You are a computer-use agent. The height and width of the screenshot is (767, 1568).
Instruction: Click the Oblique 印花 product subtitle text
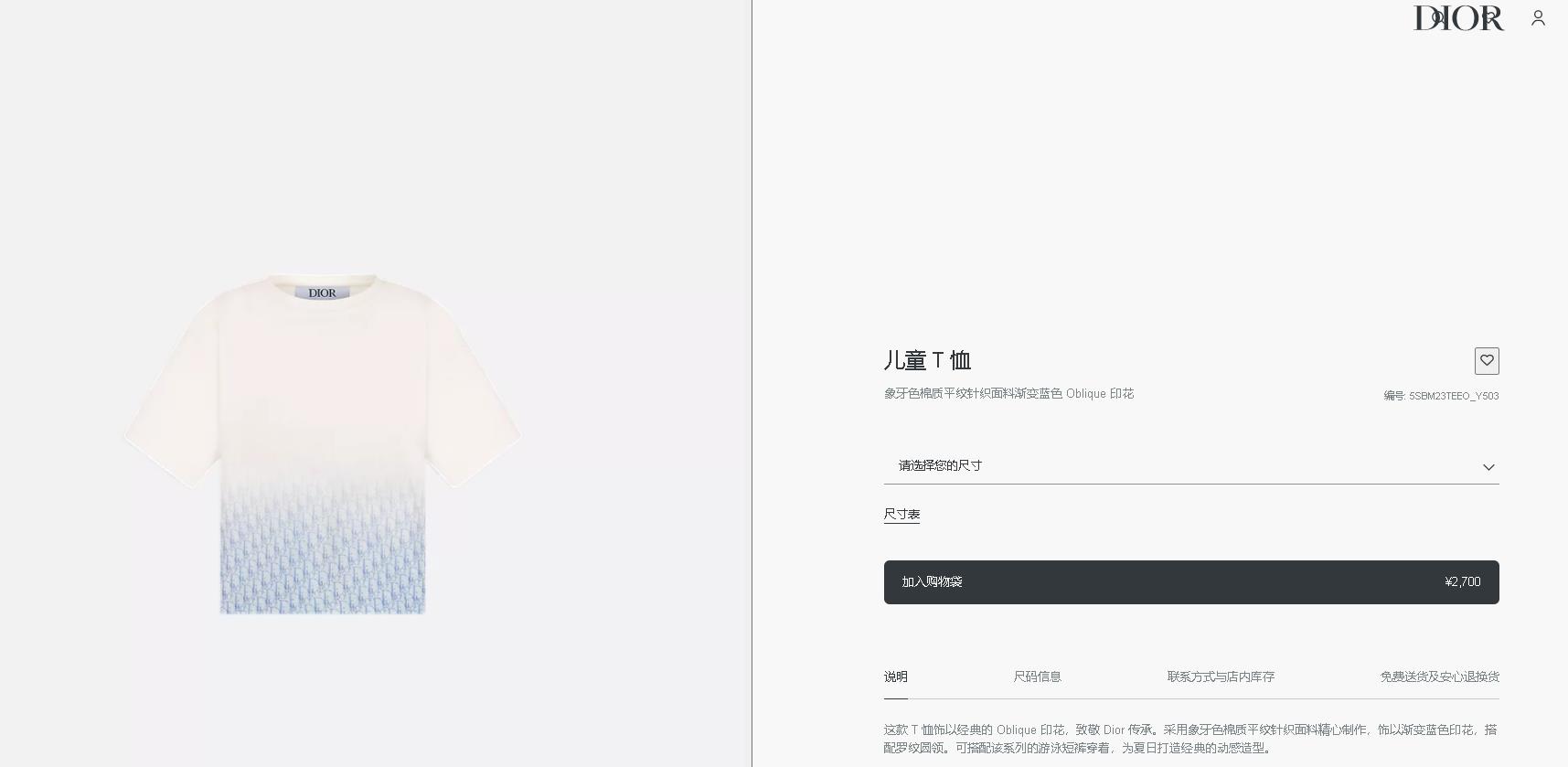pos(1100,394)
